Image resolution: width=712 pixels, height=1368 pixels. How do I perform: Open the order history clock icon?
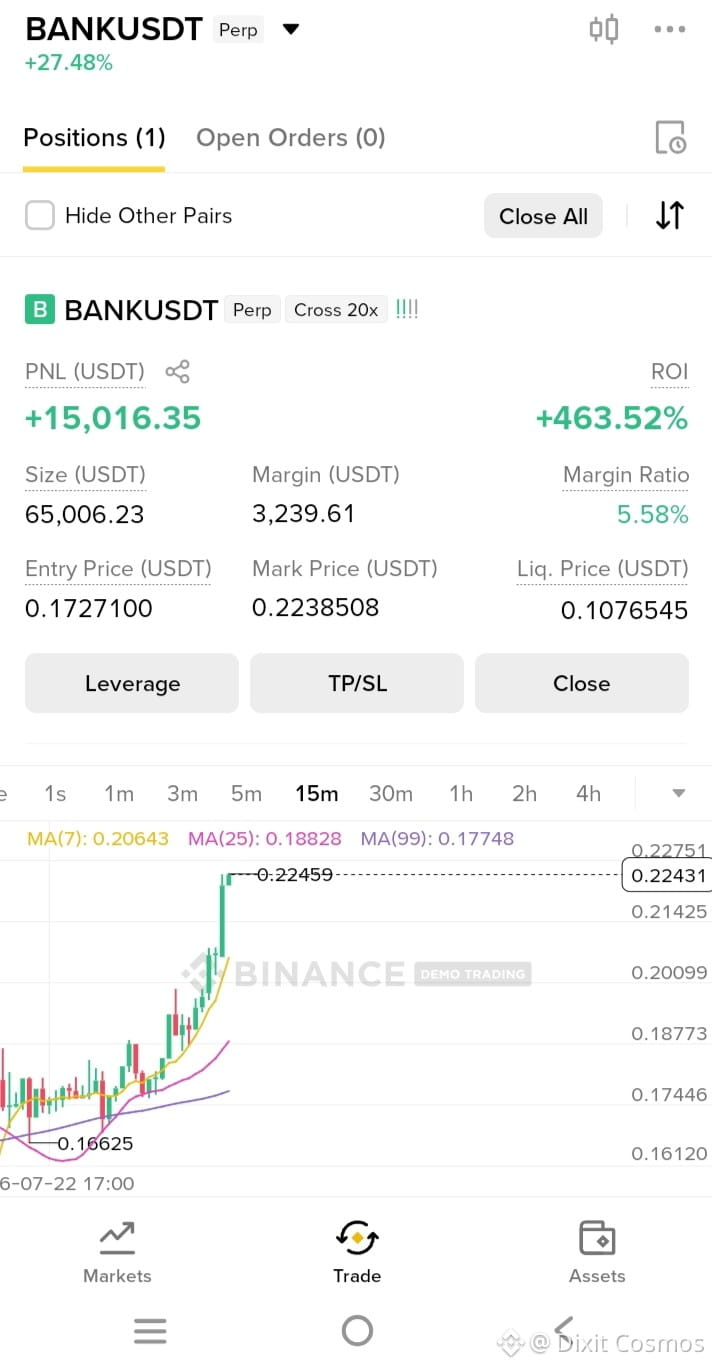(x=670, y=137)
